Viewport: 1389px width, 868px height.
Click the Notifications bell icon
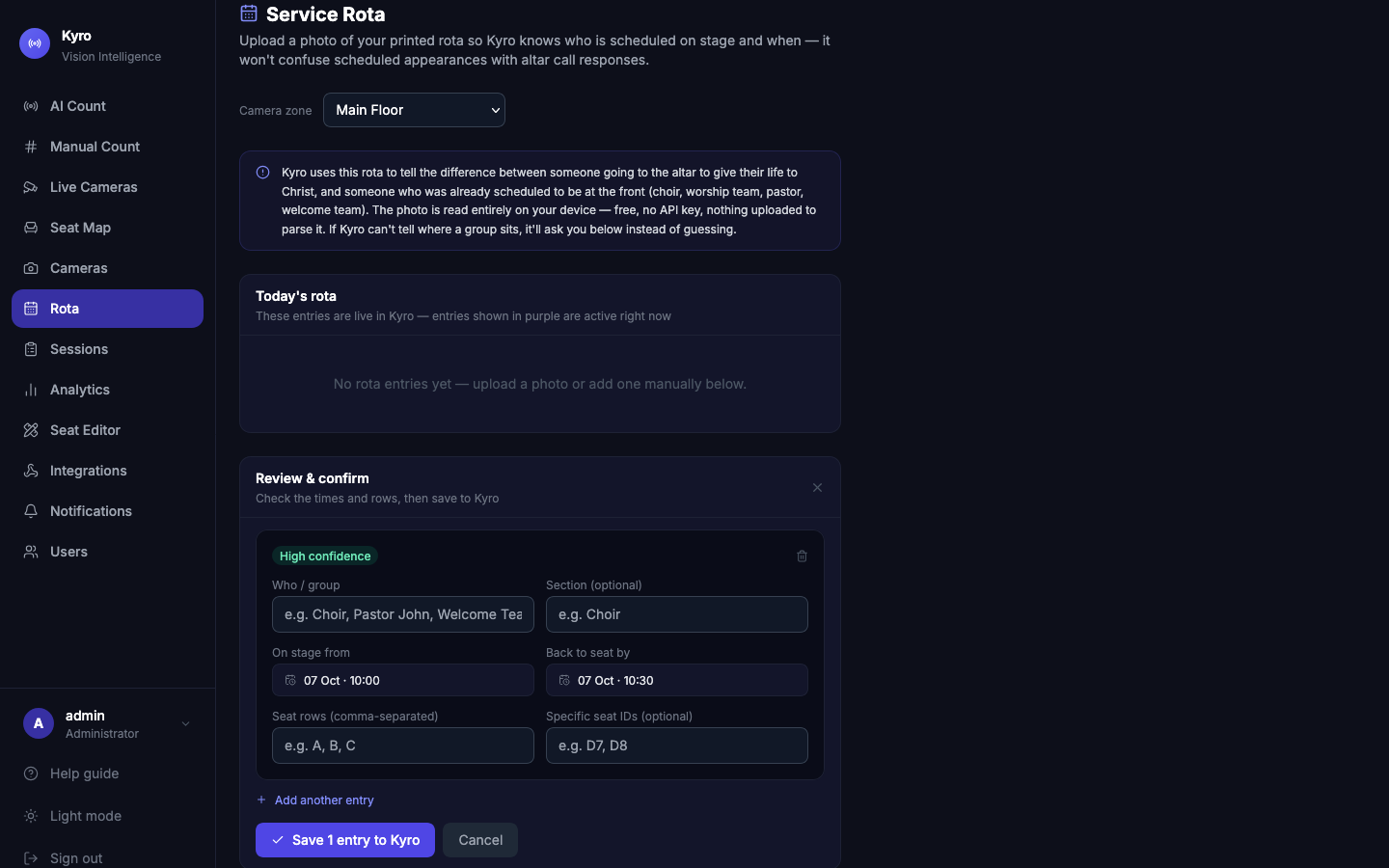coord(31,511)
